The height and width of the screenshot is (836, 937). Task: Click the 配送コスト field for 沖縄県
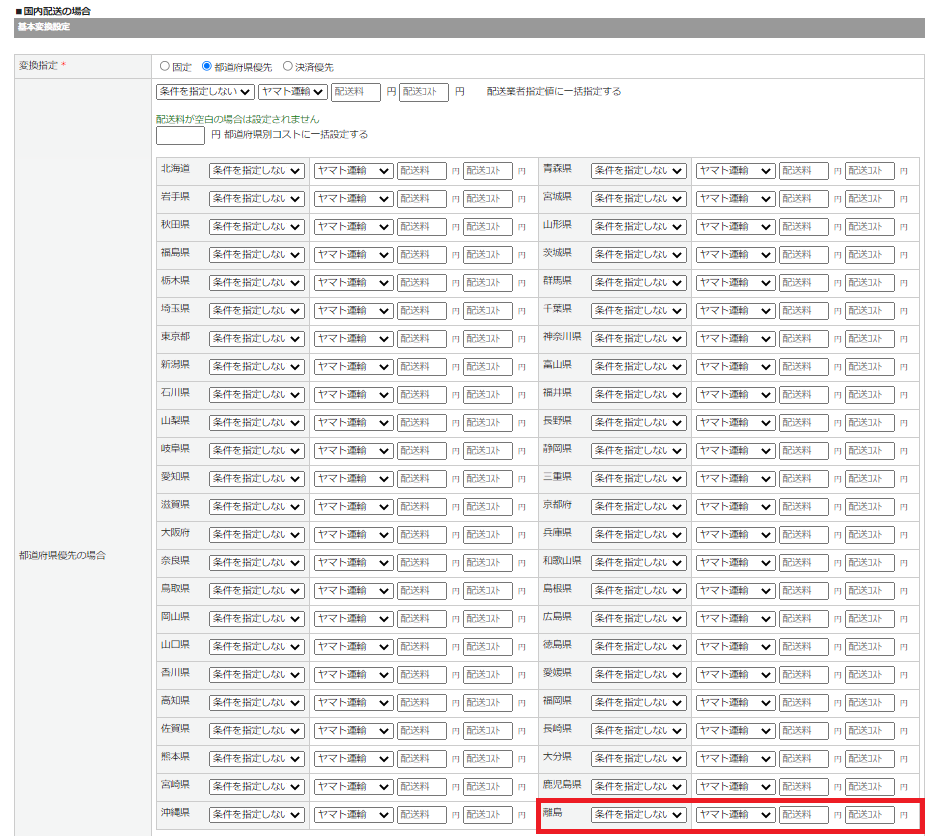(488, 815)
